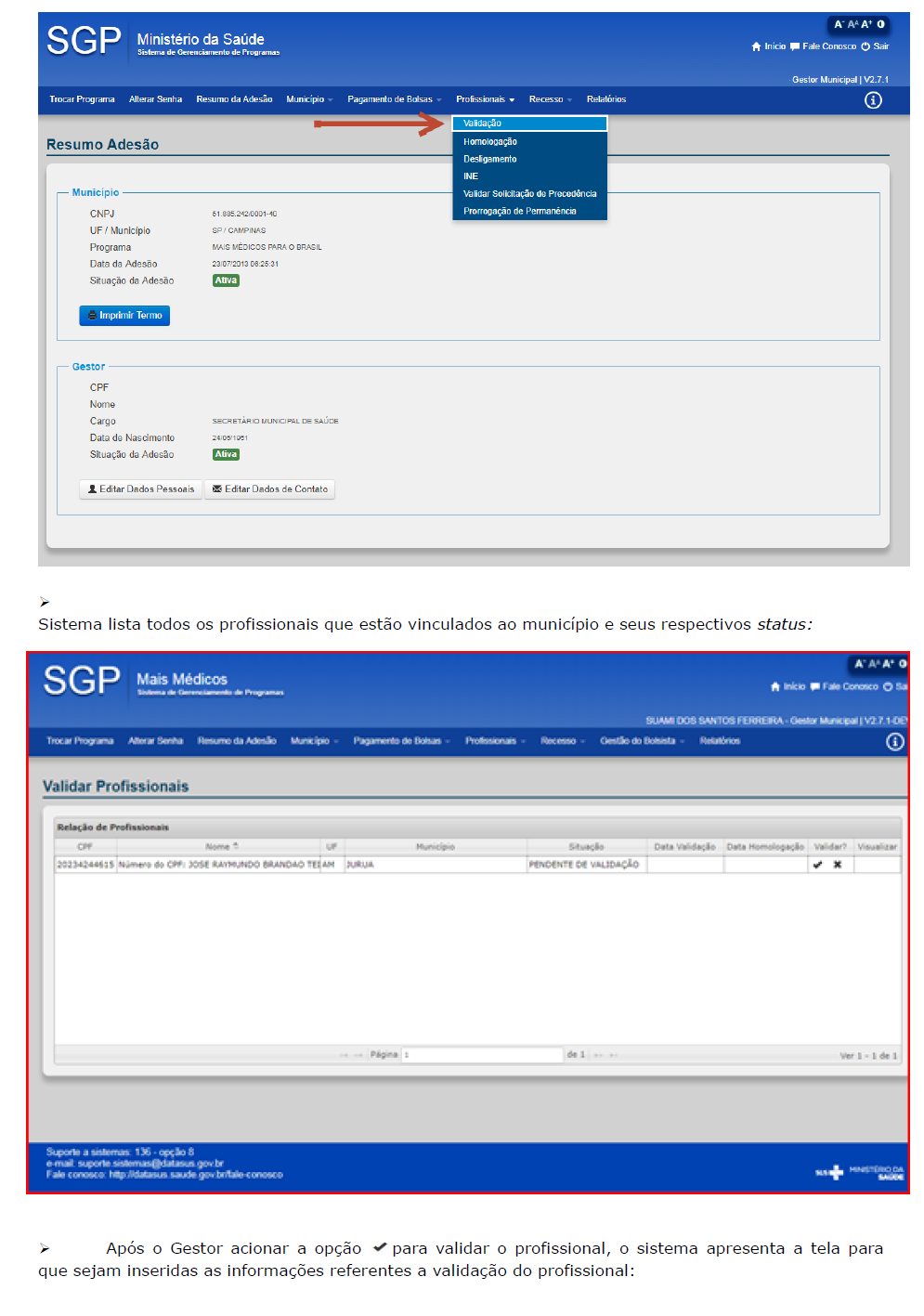Go to the previous page of the professionals table
924x1316 pixels.
tap(358, 1055)
